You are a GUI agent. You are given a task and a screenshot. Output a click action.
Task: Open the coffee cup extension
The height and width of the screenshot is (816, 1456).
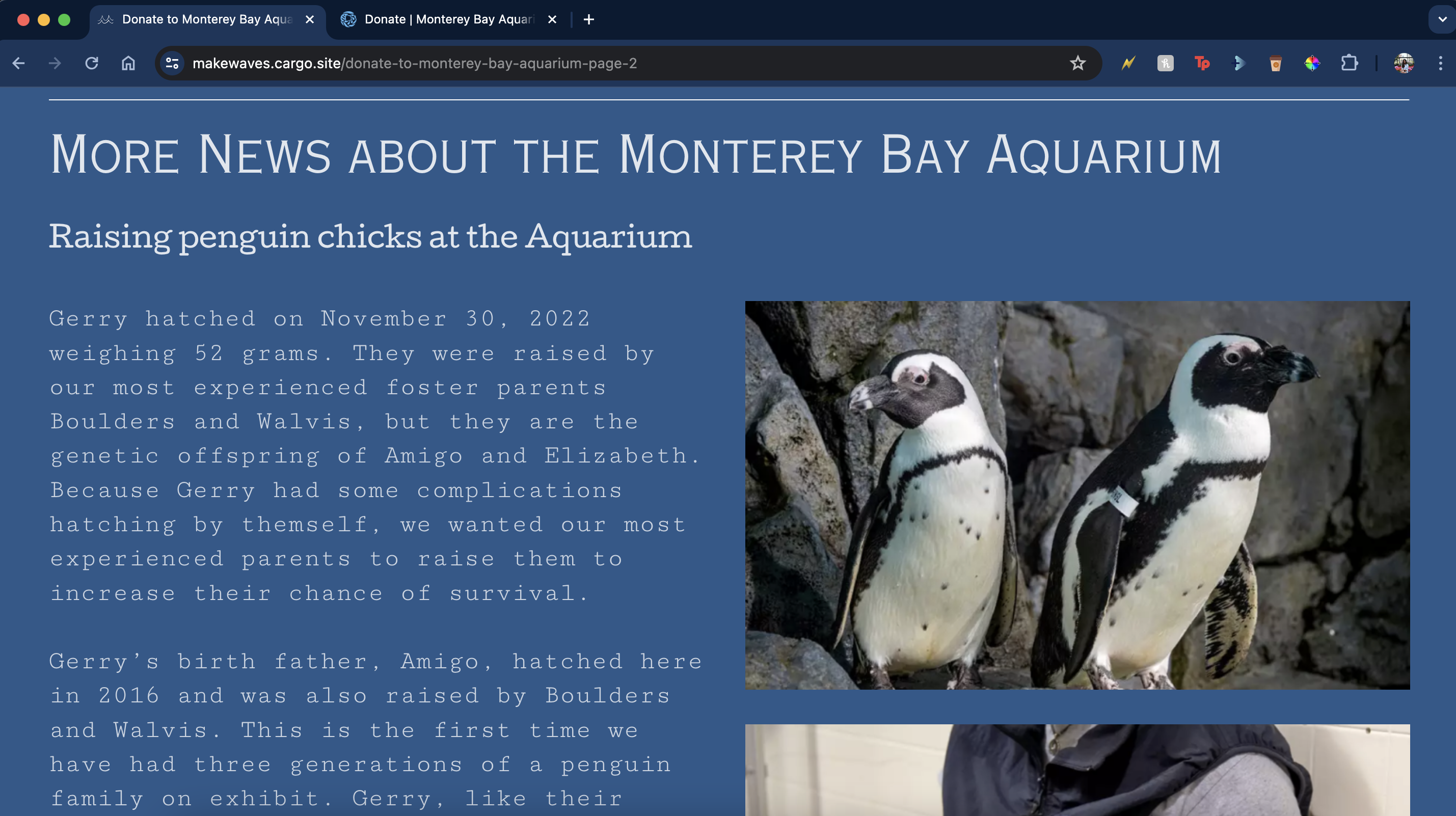1276,63
